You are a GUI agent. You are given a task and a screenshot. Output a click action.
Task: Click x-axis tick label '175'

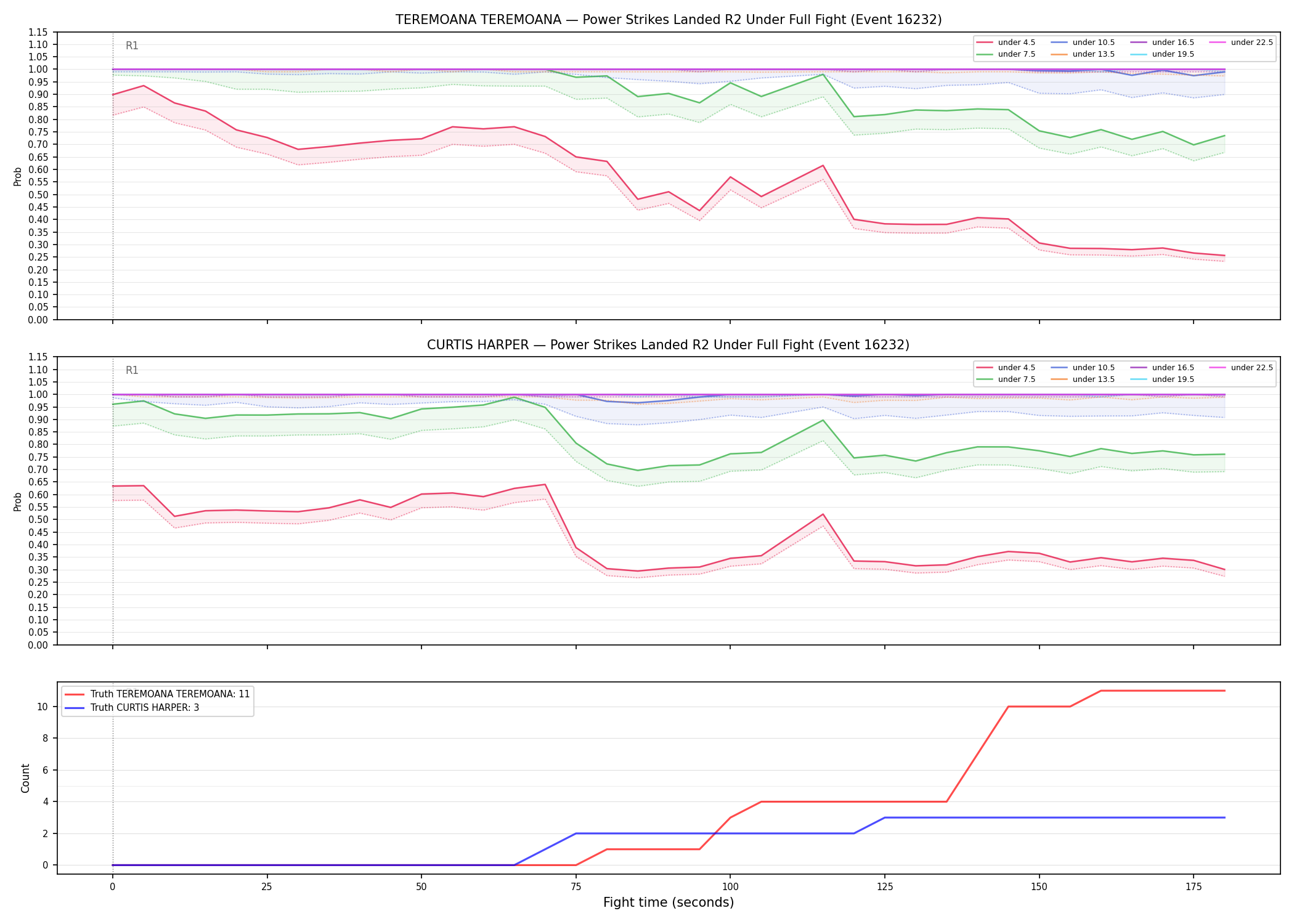click(x=1194, y=887)
